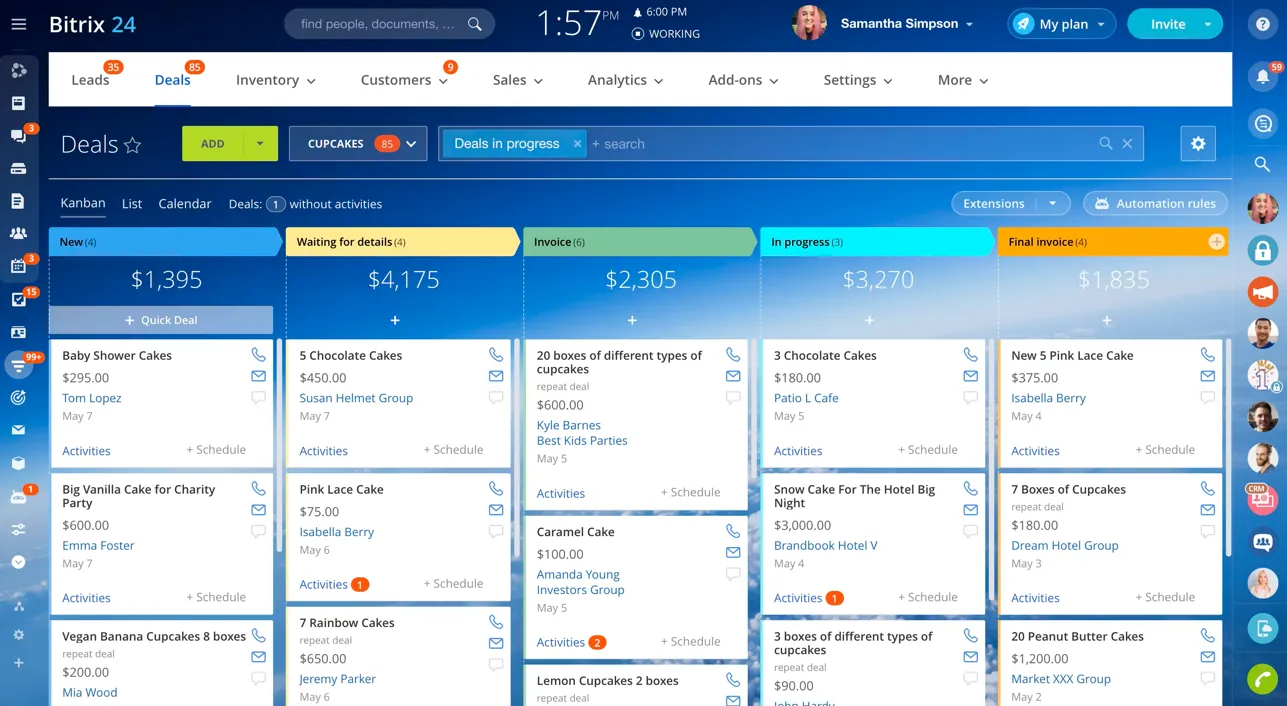Click the Invite button

(x=1167, y=24)
